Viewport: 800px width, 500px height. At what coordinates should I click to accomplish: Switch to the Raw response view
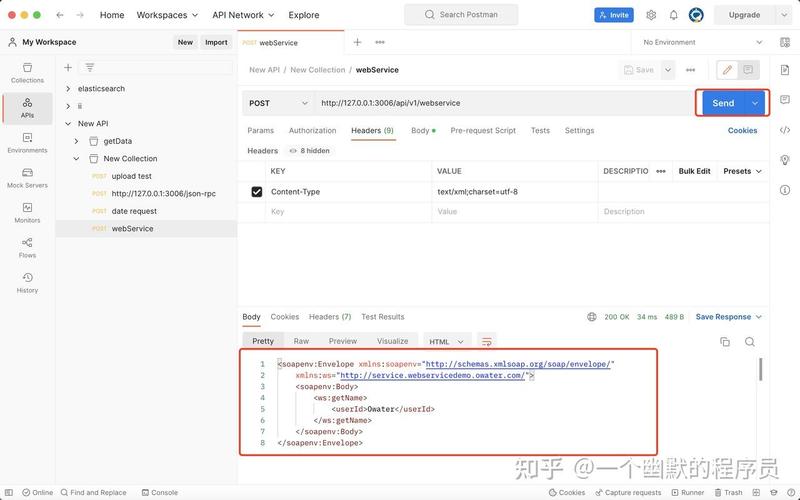(301, 341)
